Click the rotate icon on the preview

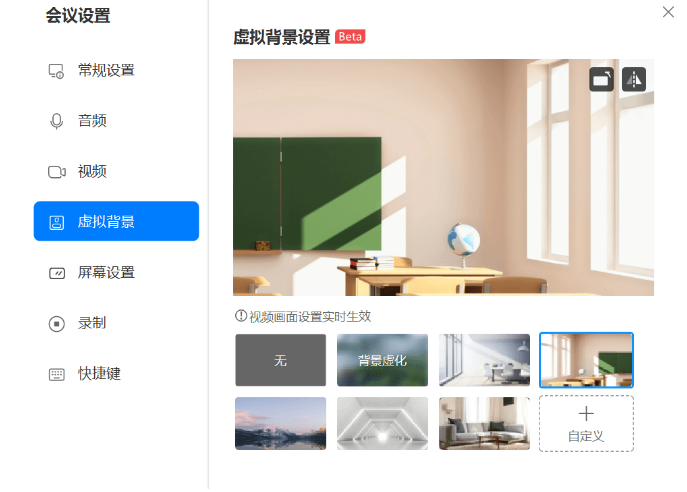click(601, 79)
